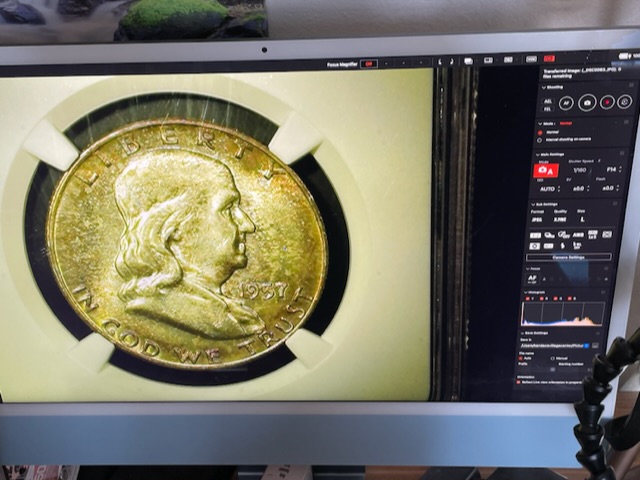Click the drive mode icon in Sub Settings

coord(535,236)
